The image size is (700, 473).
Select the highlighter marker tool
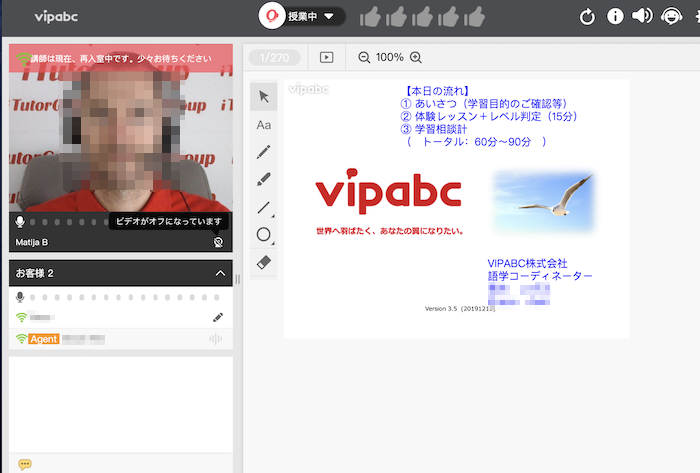pyautogui.click(x=264, y=179)
